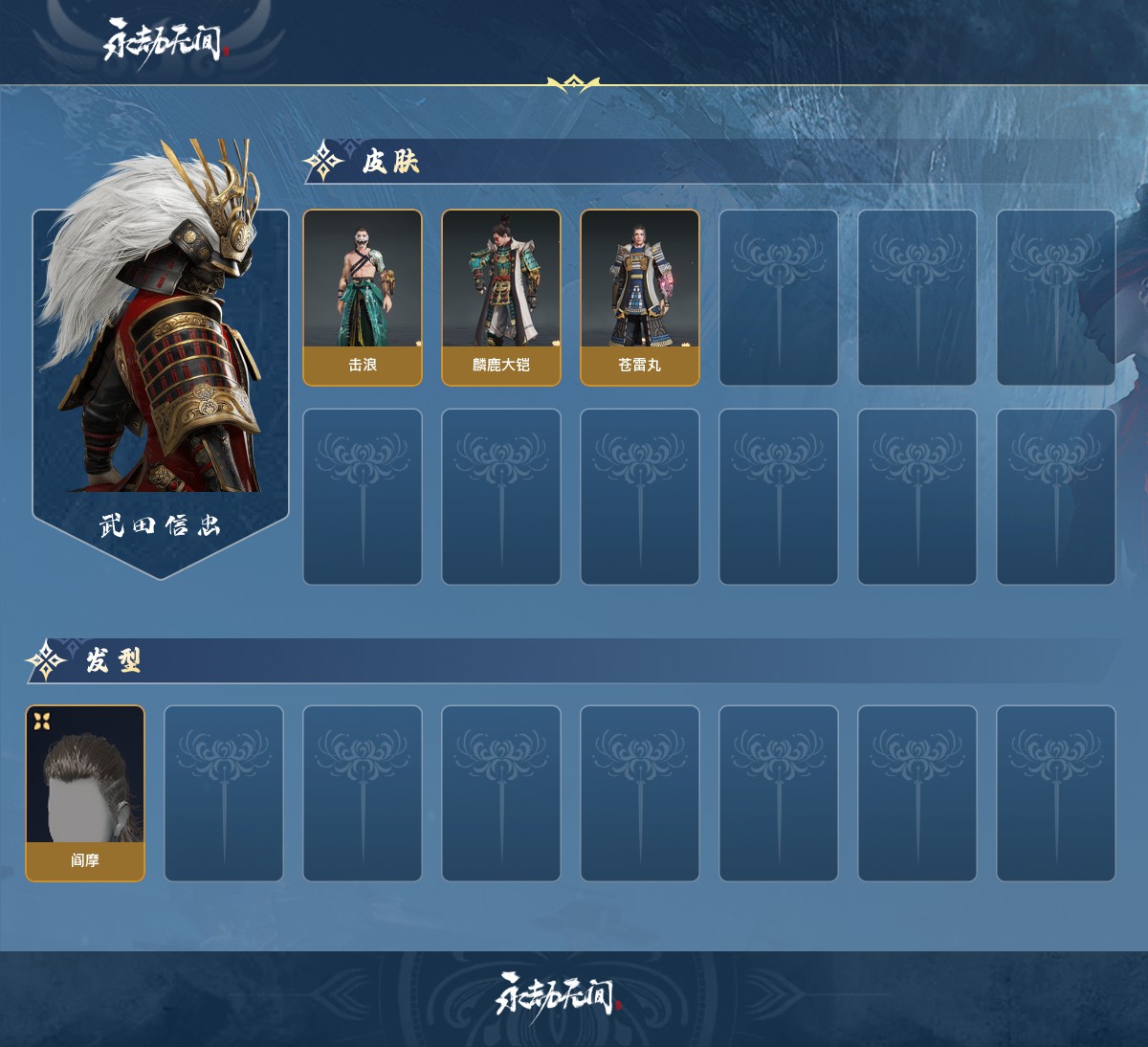Select the 苍雷丸 skin card
The image size is (1148, 1047).
click(x=640, y=298)
